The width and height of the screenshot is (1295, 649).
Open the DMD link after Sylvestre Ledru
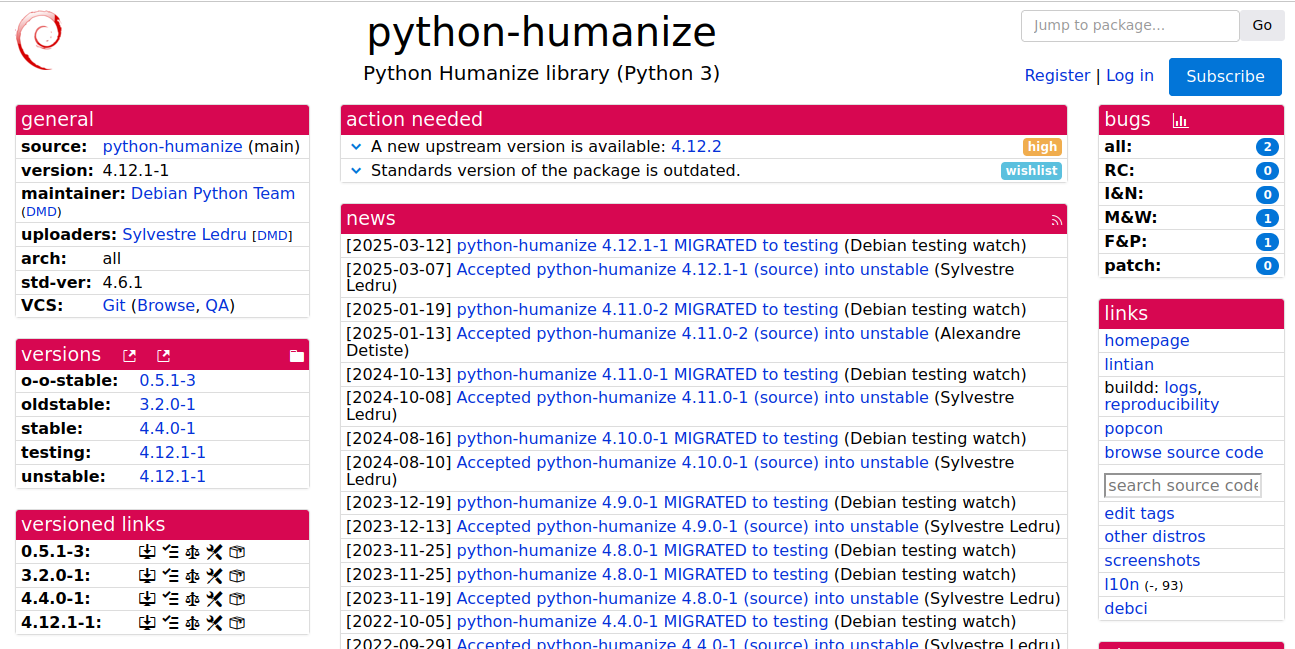(x=272, y=236)
